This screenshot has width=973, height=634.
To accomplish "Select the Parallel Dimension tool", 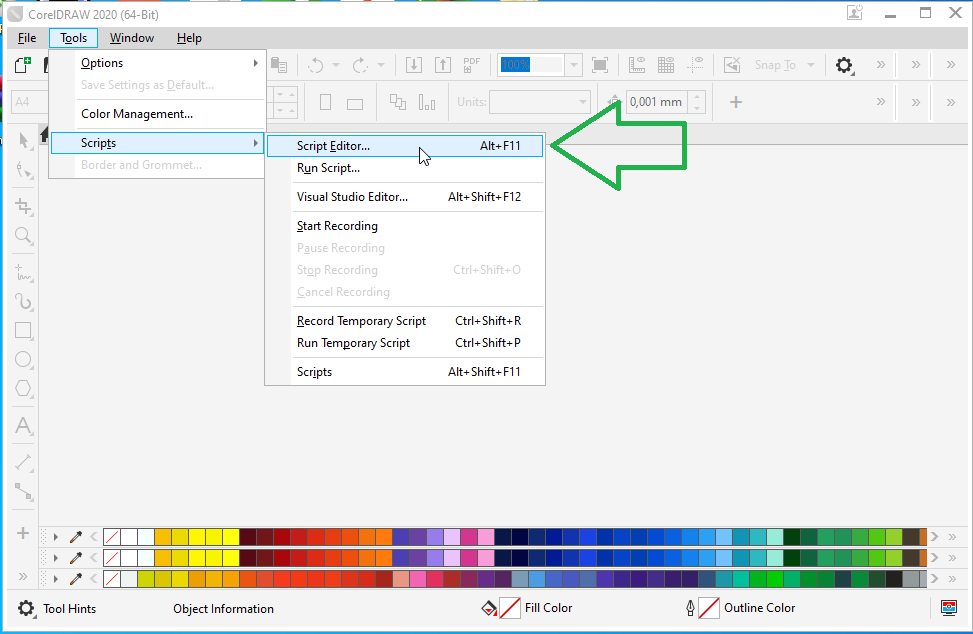I will tap(24, 462).
